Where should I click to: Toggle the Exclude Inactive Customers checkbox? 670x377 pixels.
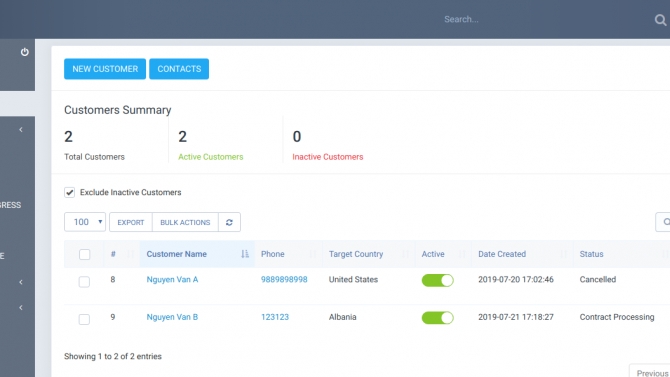(x=69, y=192)
